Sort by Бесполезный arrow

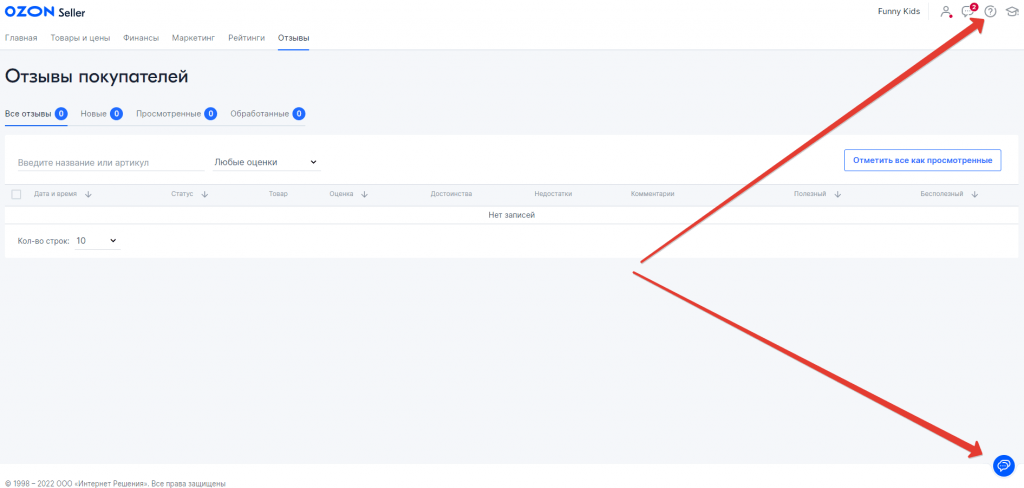coord(974,194)
